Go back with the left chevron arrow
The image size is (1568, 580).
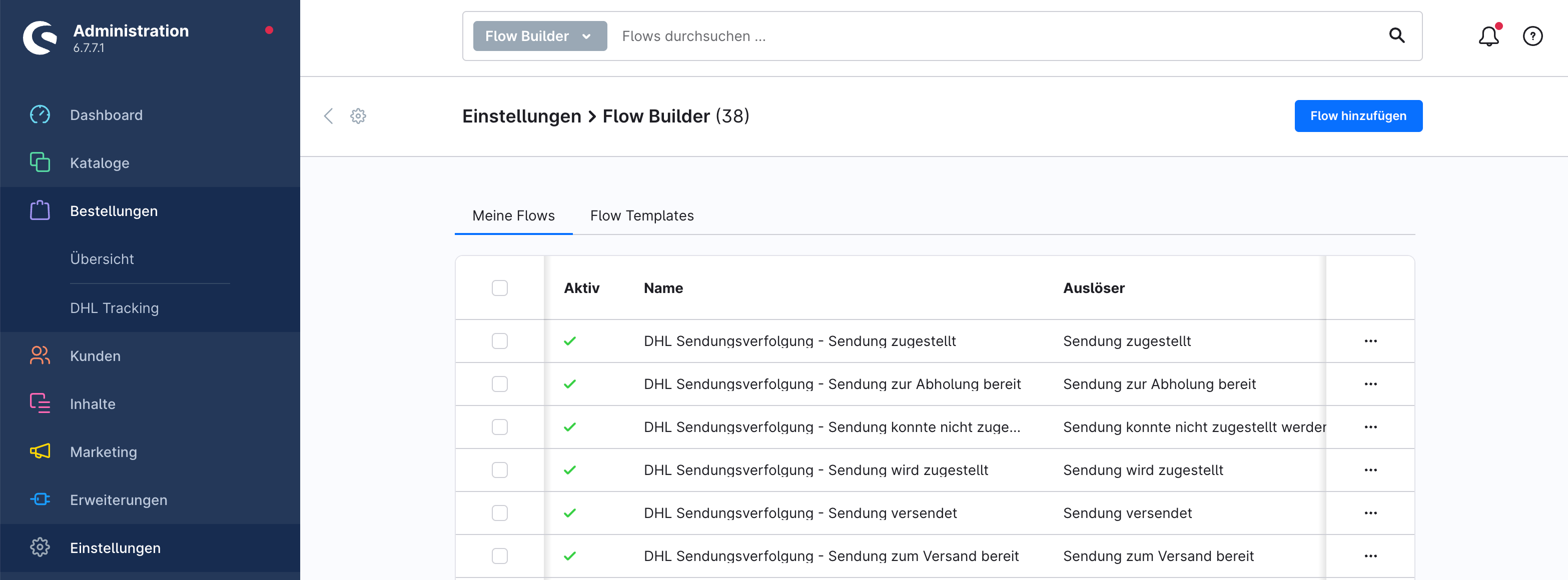329,116
